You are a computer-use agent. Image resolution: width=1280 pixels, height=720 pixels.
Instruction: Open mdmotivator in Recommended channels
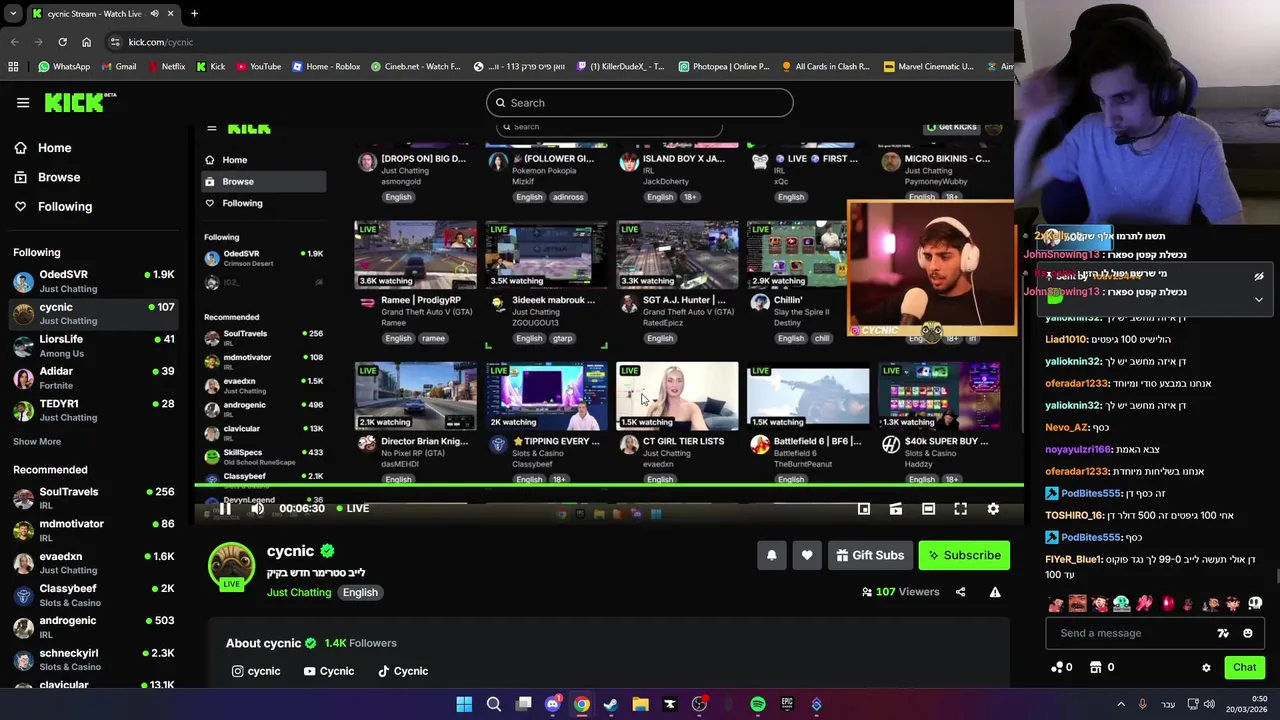tap(94, 530)
